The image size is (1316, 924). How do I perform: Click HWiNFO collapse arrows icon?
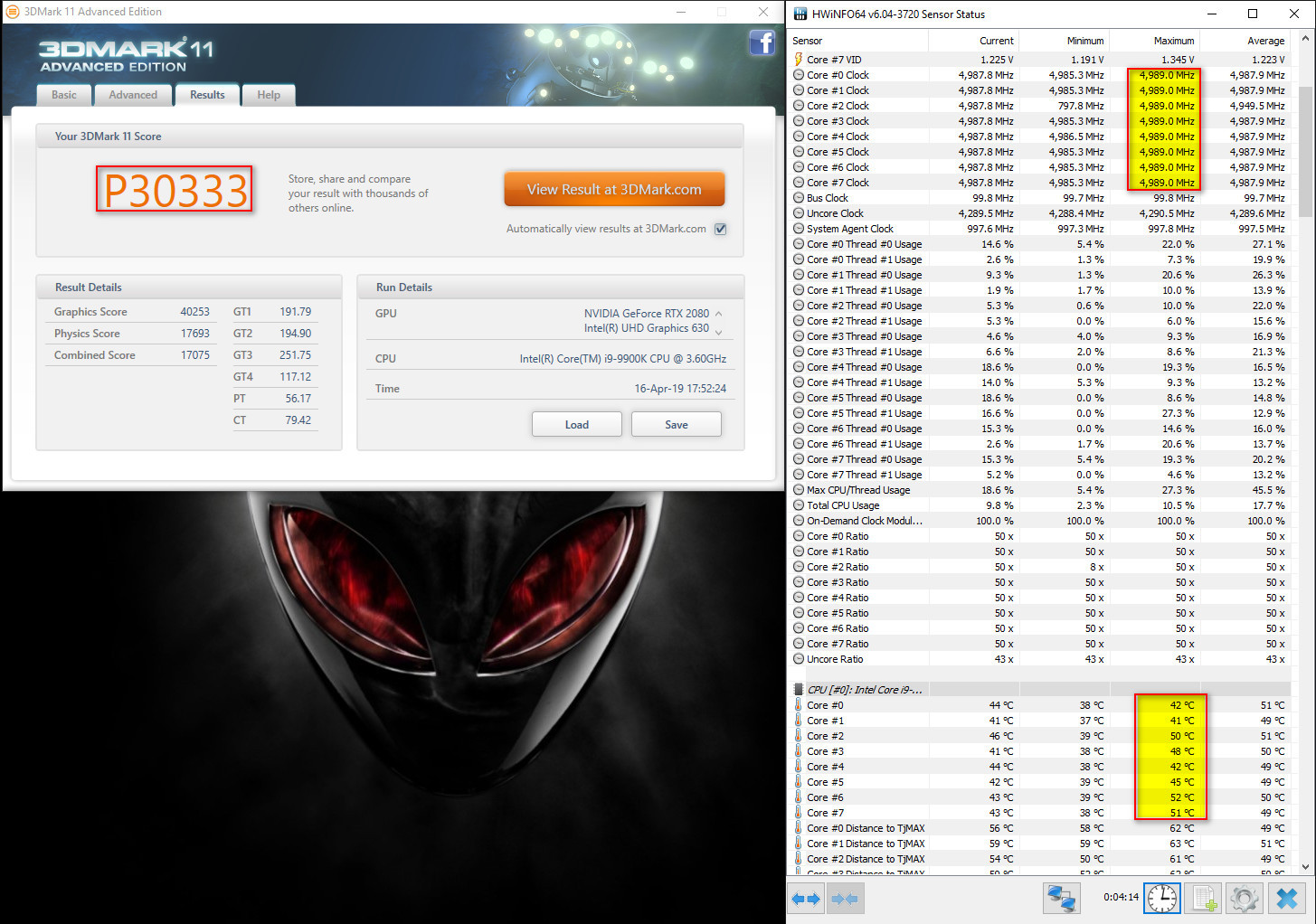tap(845, 899)
